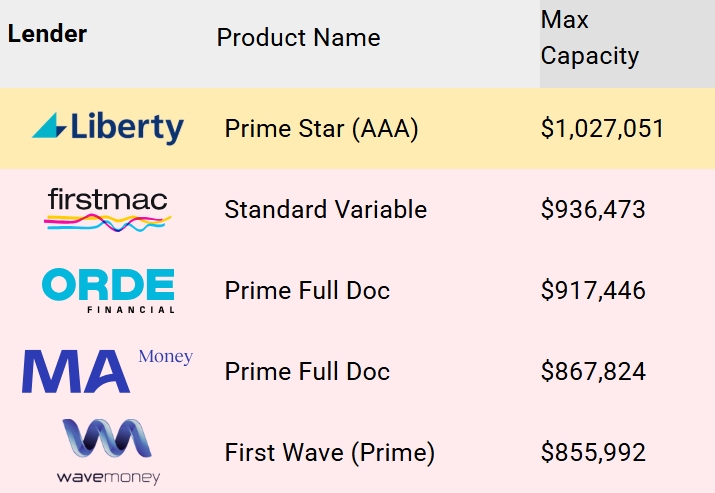Sort by Max Capacity column header
The image size is (715, 493).
pyautogui.click(x=590, y=38)
